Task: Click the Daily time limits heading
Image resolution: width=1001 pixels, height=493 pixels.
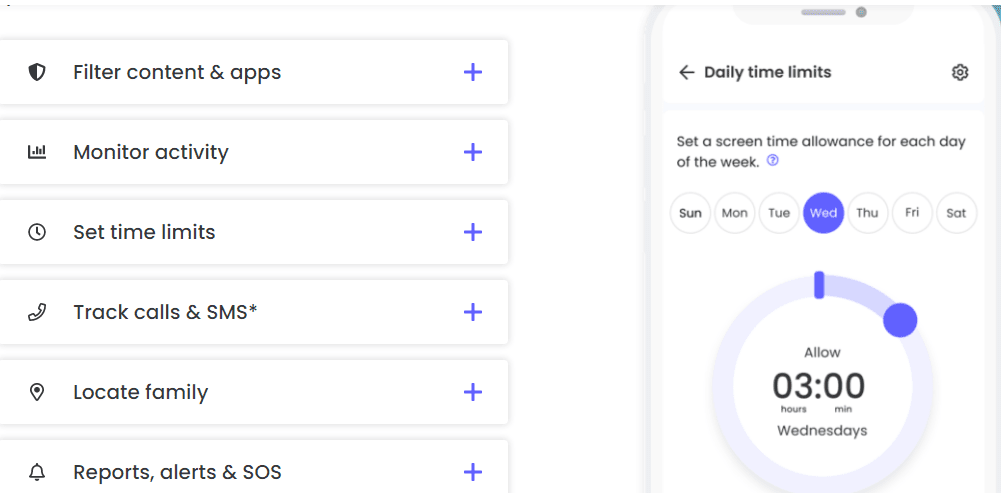Action: pos(767,72)
